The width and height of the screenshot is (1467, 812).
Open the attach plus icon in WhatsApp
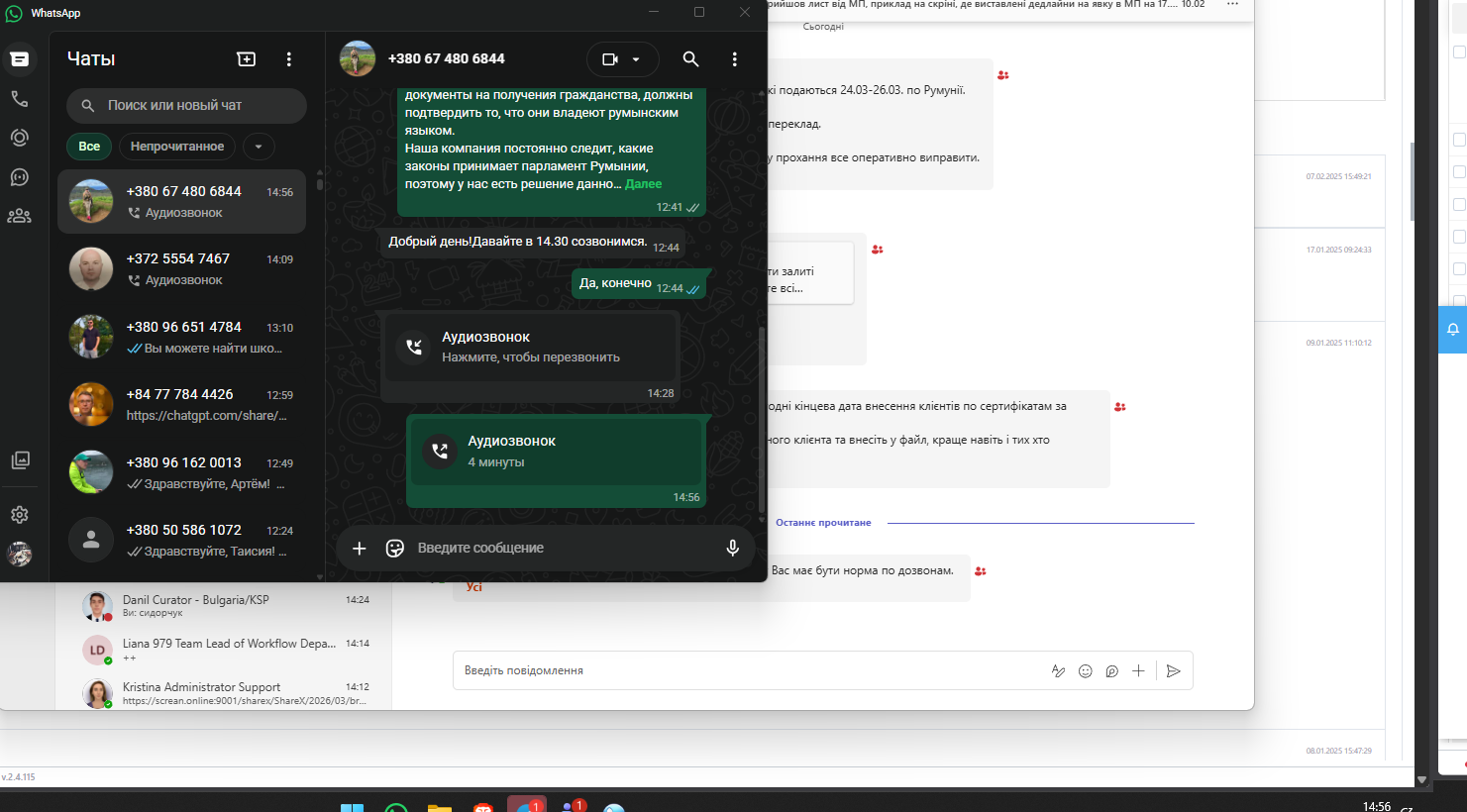[x=360, y=548]
